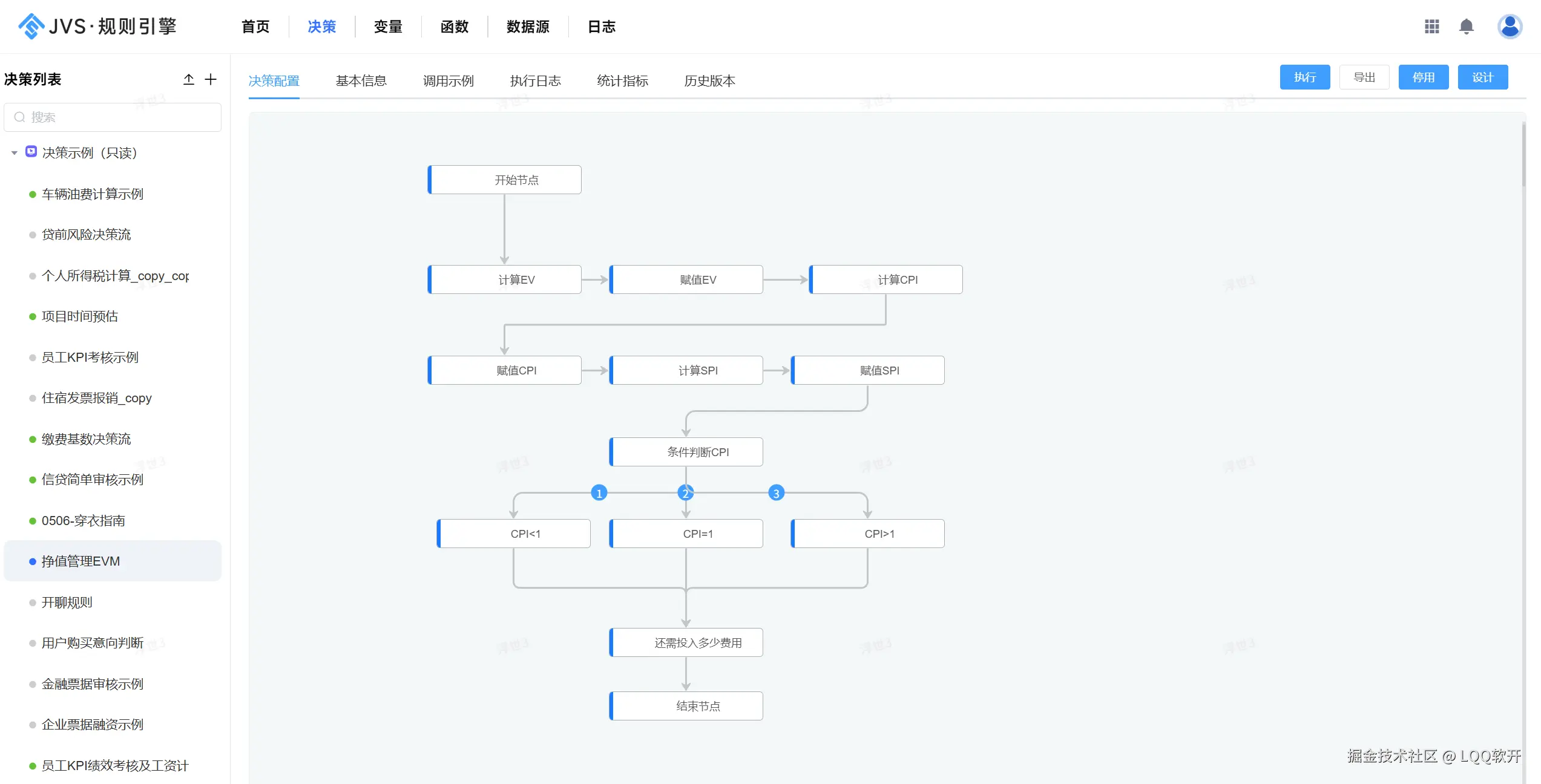Open the notification bell

(1466, 26)
